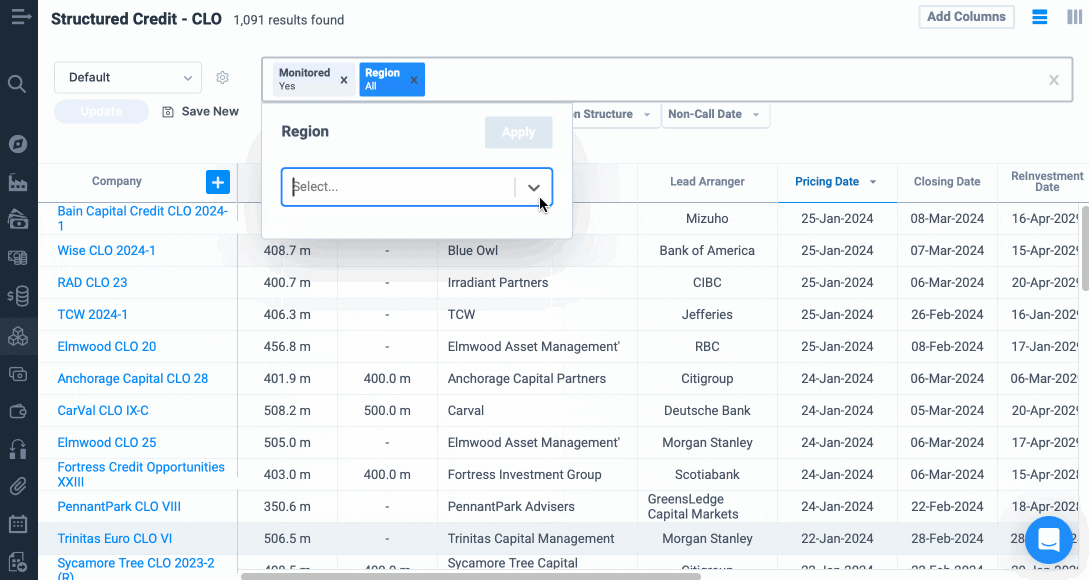The image size is (1089, 580).
Task: Open the hamburger menu at top left
Action: pyautogui.click(x=18, y=17)
